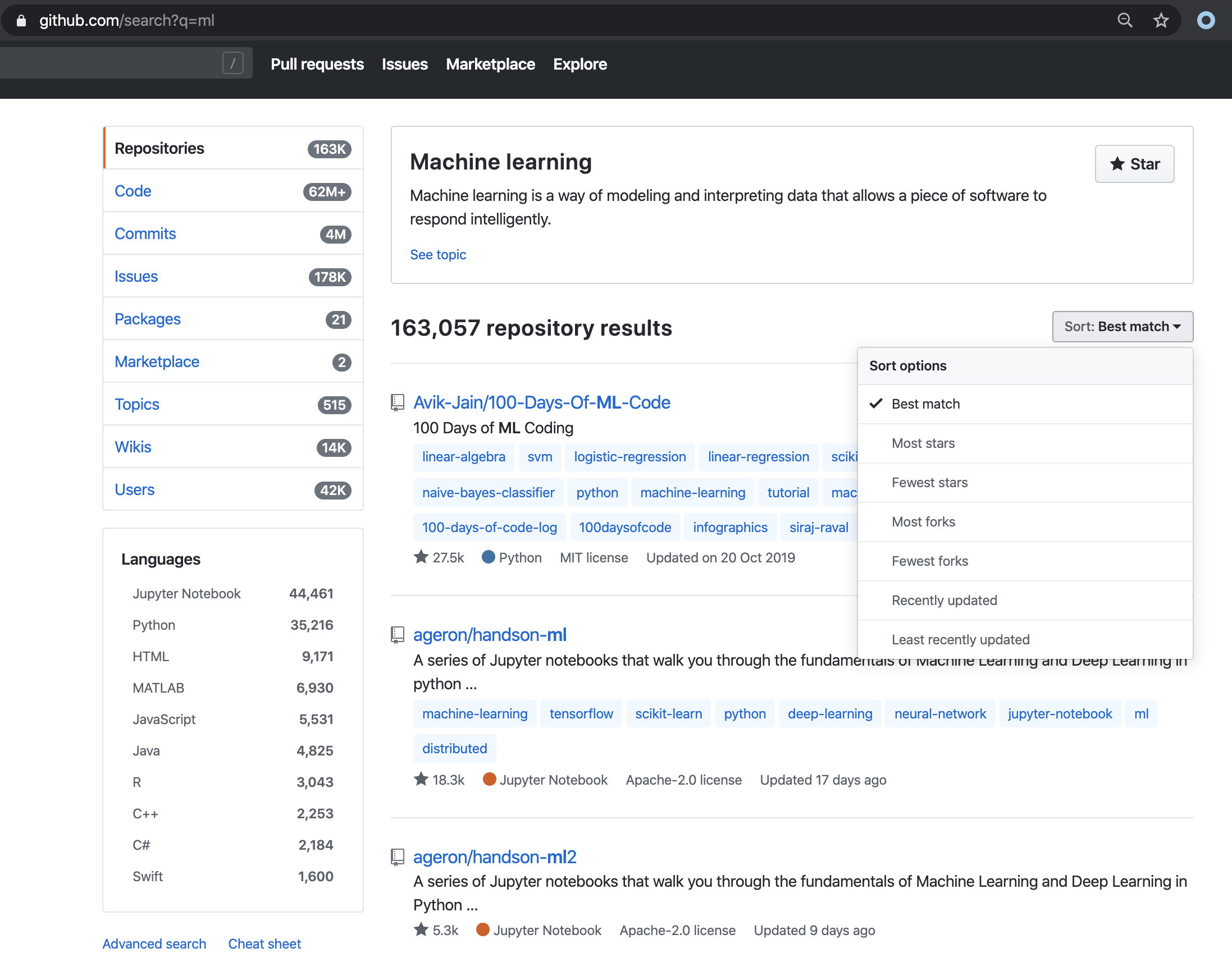Click the slash shortcut icon in search box
The width and height of the screenshot is (1232, 962).
[x=232, y=63]
